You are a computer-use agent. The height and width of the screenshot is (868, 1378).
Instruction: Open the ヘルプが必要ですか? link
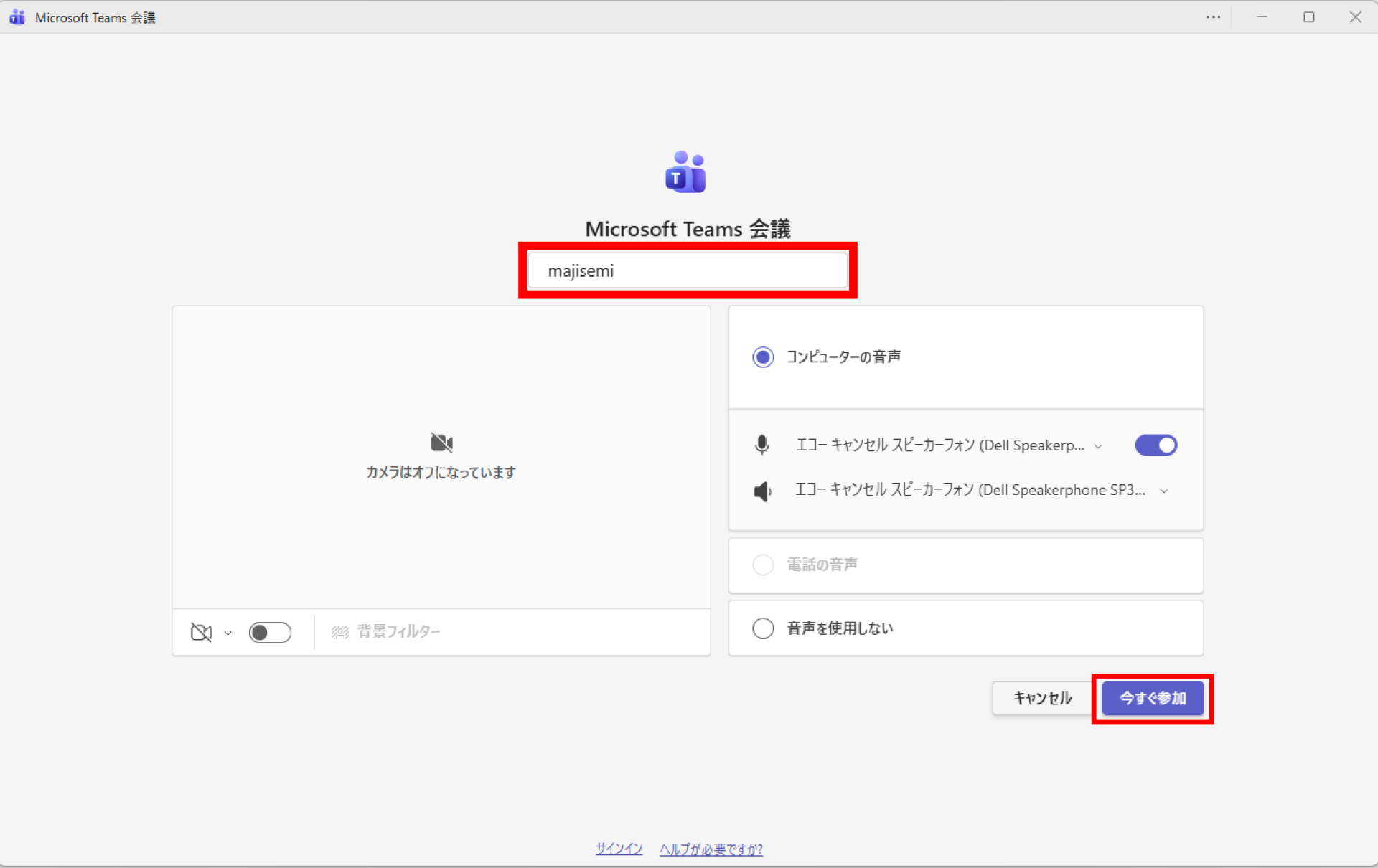711,849
